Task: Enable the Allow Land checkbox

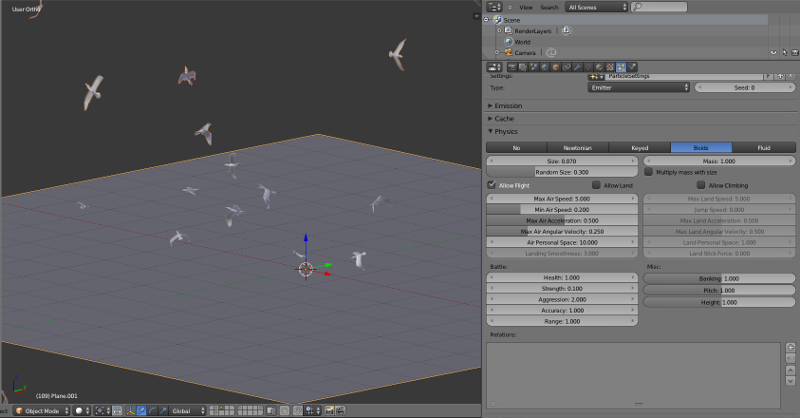Action: (x=597, y=185)
